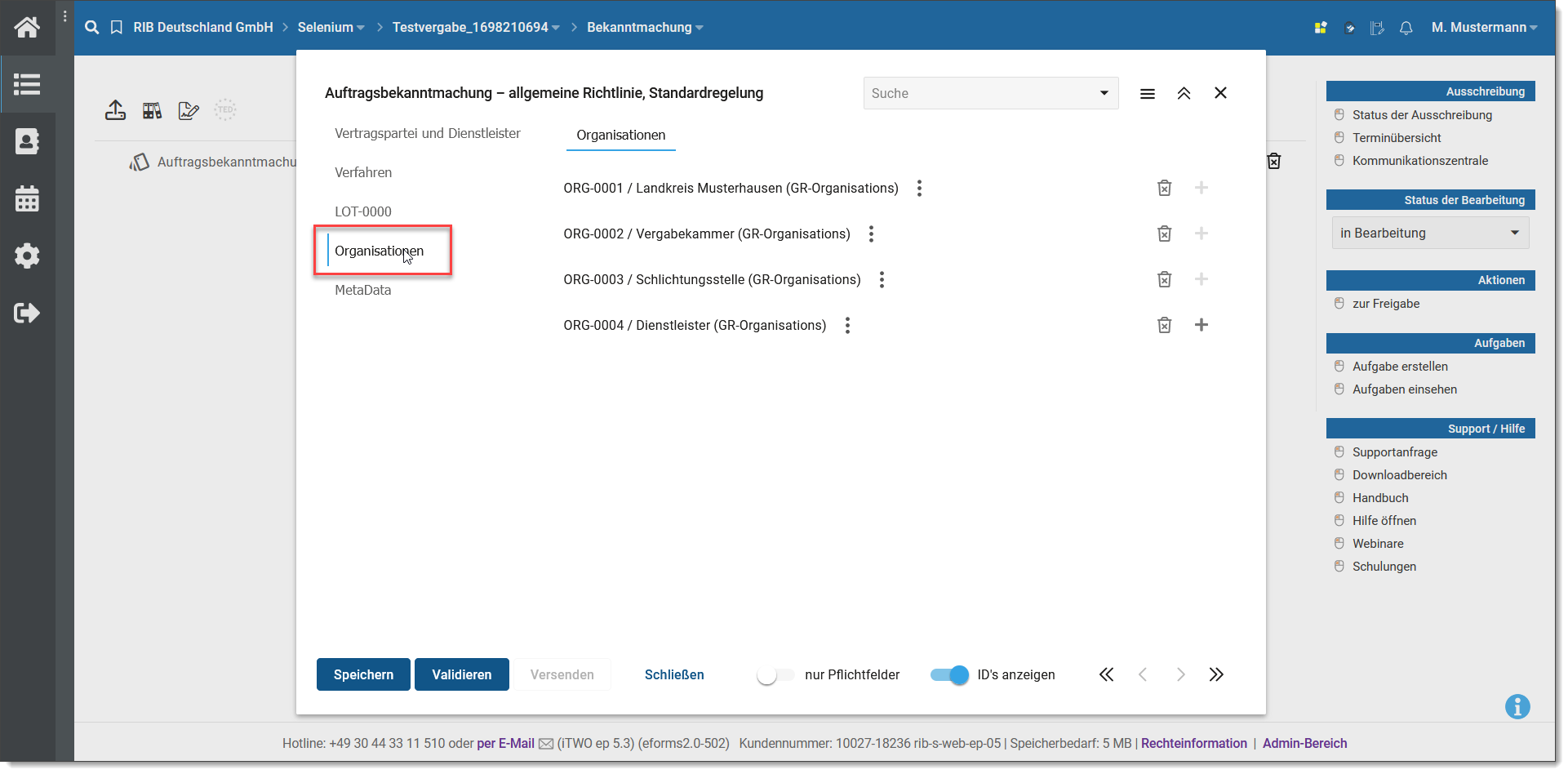
Task: Open the Suche dropdown field
Action: 991,93
